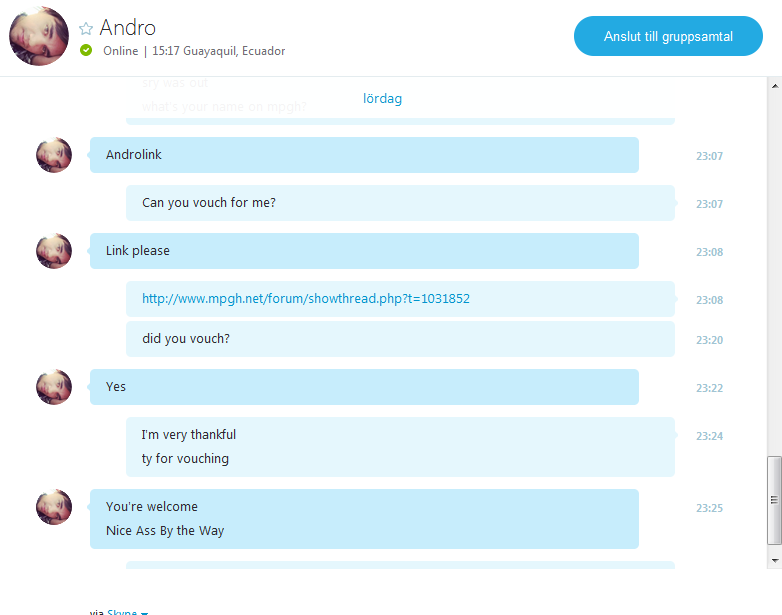Image resolution: width=782 pixels, height=615 pixels.
Task: Click avatar beside the Androlink message
Action: (x=54, y=155)
